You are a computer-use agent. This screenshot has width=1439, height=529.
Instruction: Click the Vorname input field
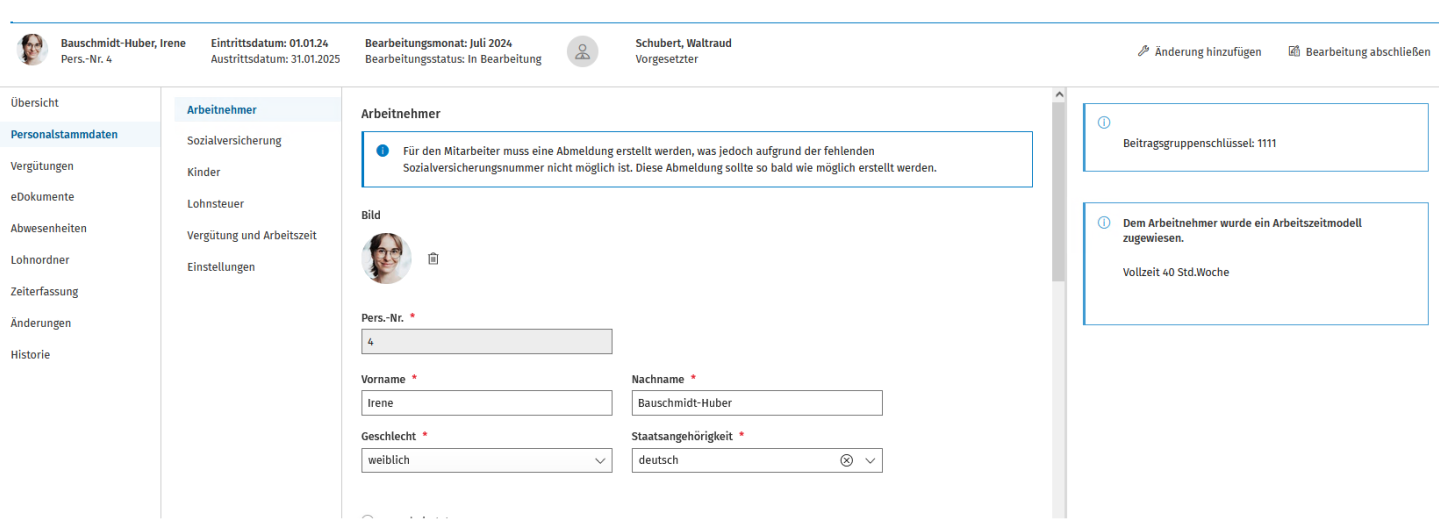click(486, 403)
